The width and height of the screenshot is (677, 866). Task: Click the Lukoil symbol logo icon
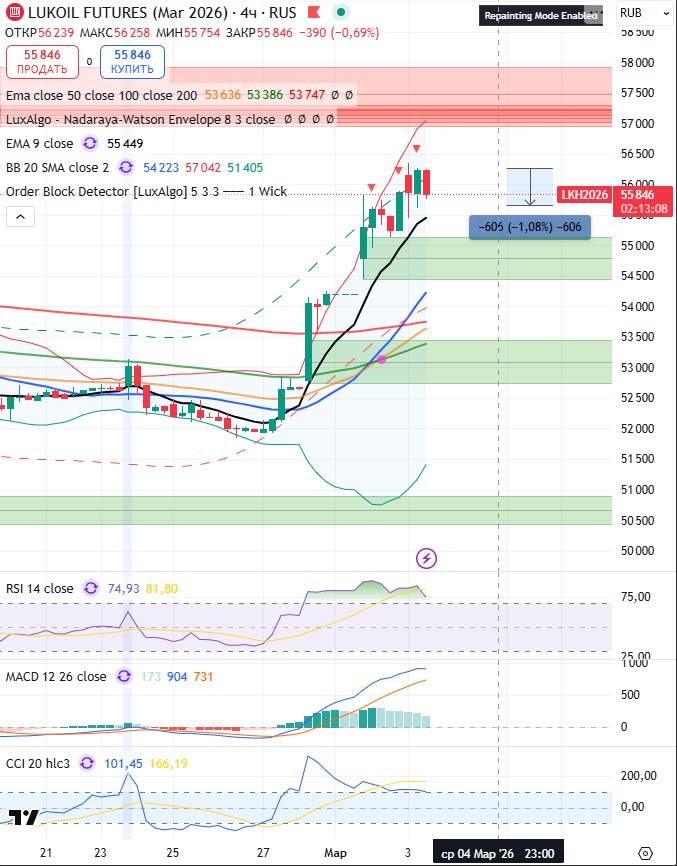(x=14, y=12)
